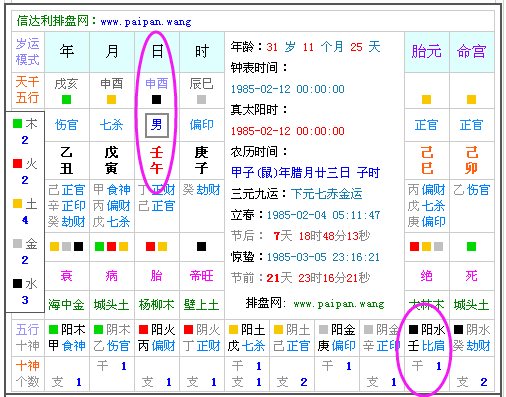Screen dimensions: 506x397
Task: Select the orange 己巳 pillar under 胎元
Action: [427, 160]
